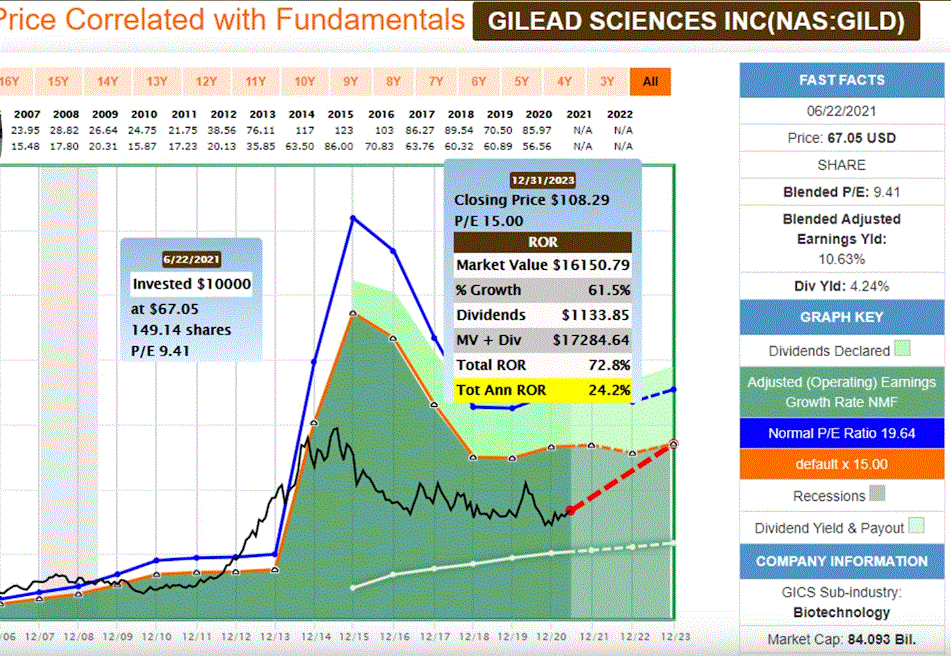Choose the 5Y time range tab

click(522, 81)
